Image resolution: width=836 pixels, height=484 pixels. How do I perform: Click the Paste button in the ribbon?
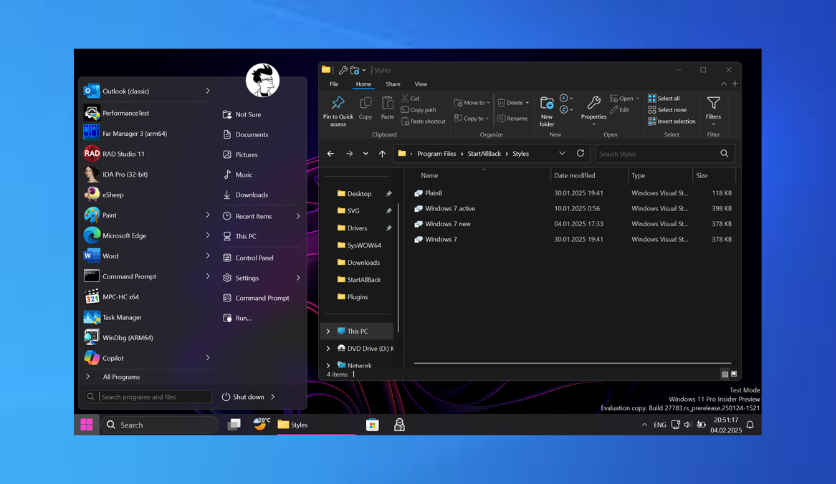[x=387, y=108]
